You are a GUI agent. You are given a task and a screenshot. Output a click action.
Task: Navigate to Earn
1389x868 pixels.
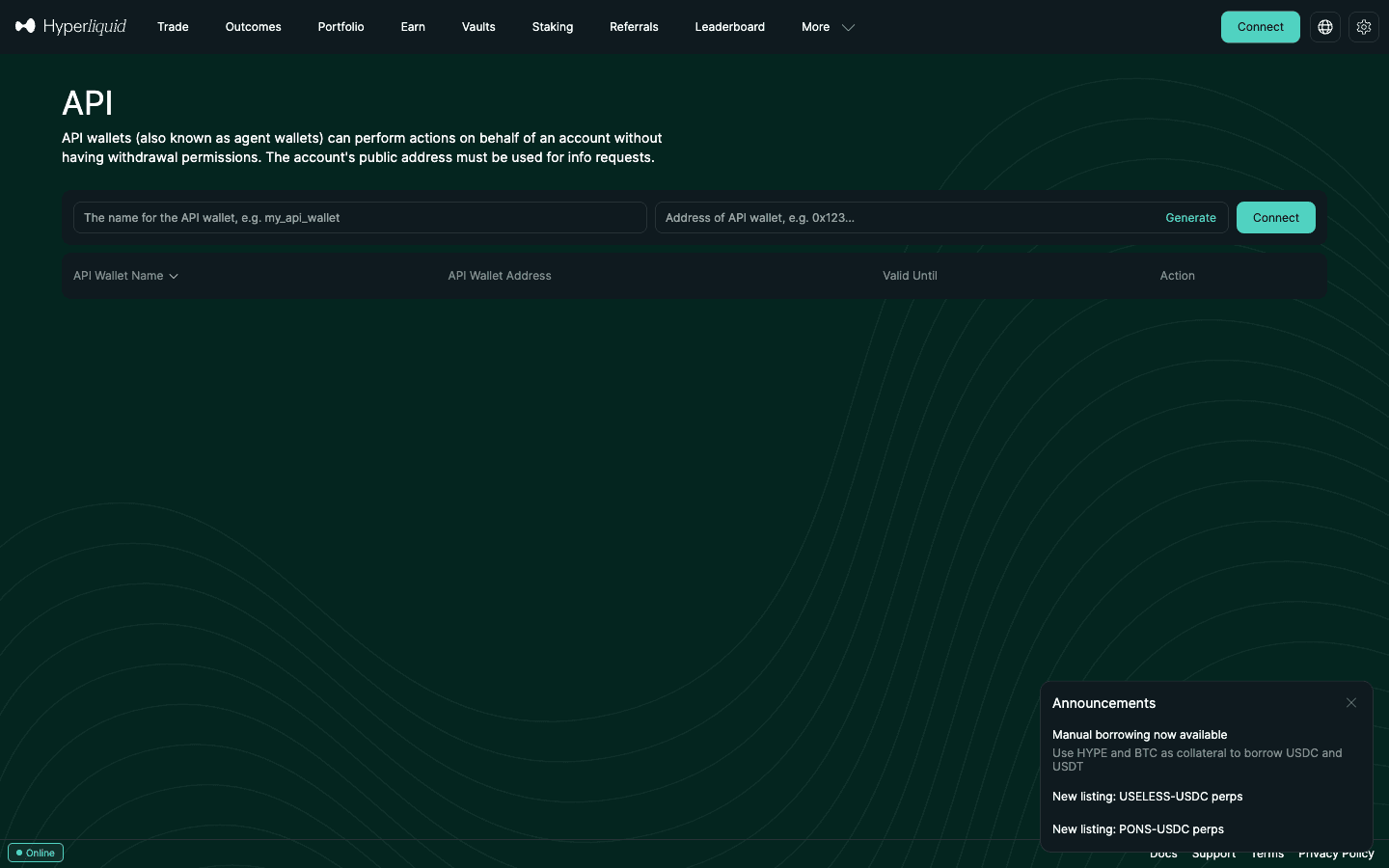[x=413, y=27]
